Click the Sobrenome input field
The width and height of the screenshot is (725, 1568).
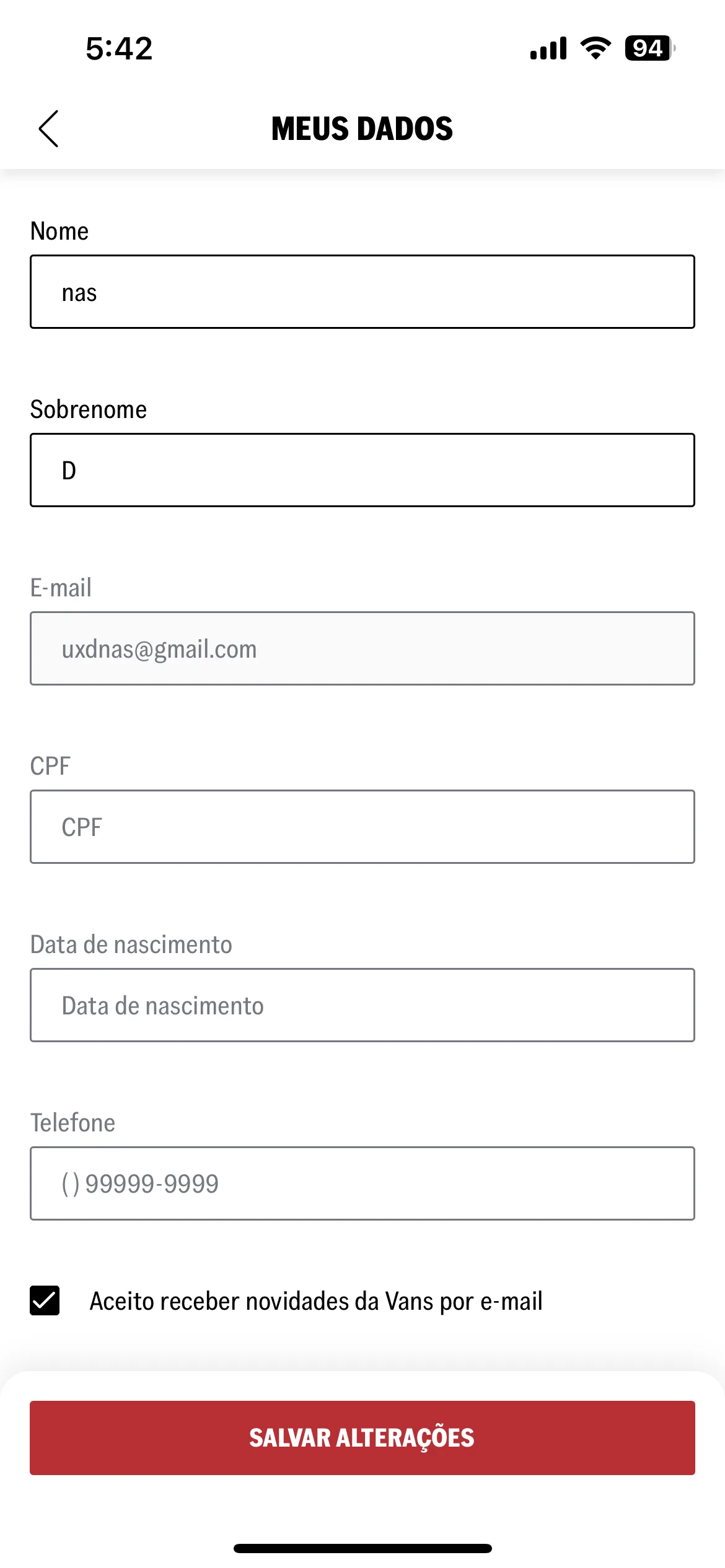tap(362, 470)
